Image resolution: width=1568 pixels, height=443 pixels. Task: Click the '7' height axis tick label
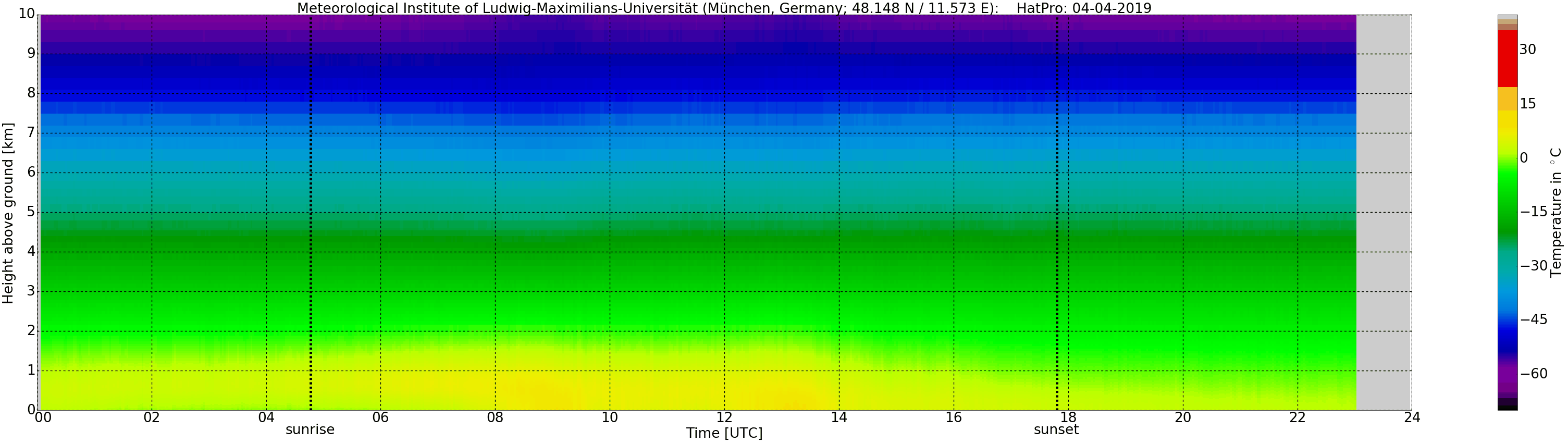[x=32, y=133]
